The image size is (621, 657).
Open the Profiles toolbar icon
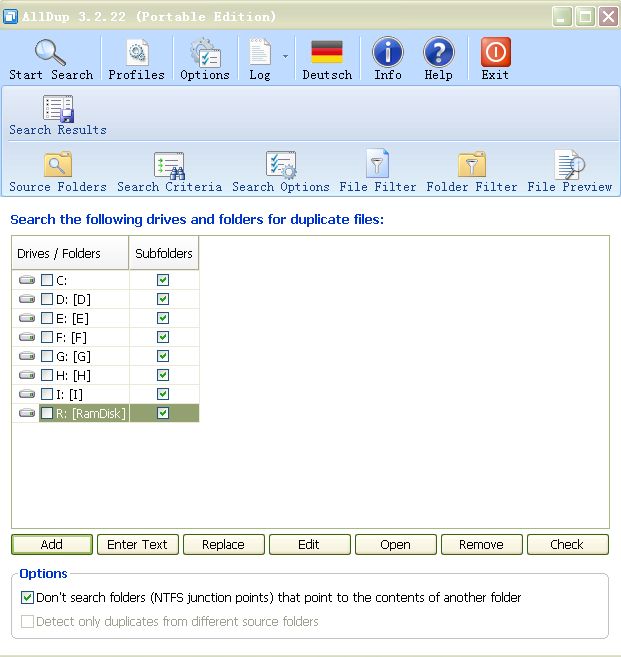point(136,53)
